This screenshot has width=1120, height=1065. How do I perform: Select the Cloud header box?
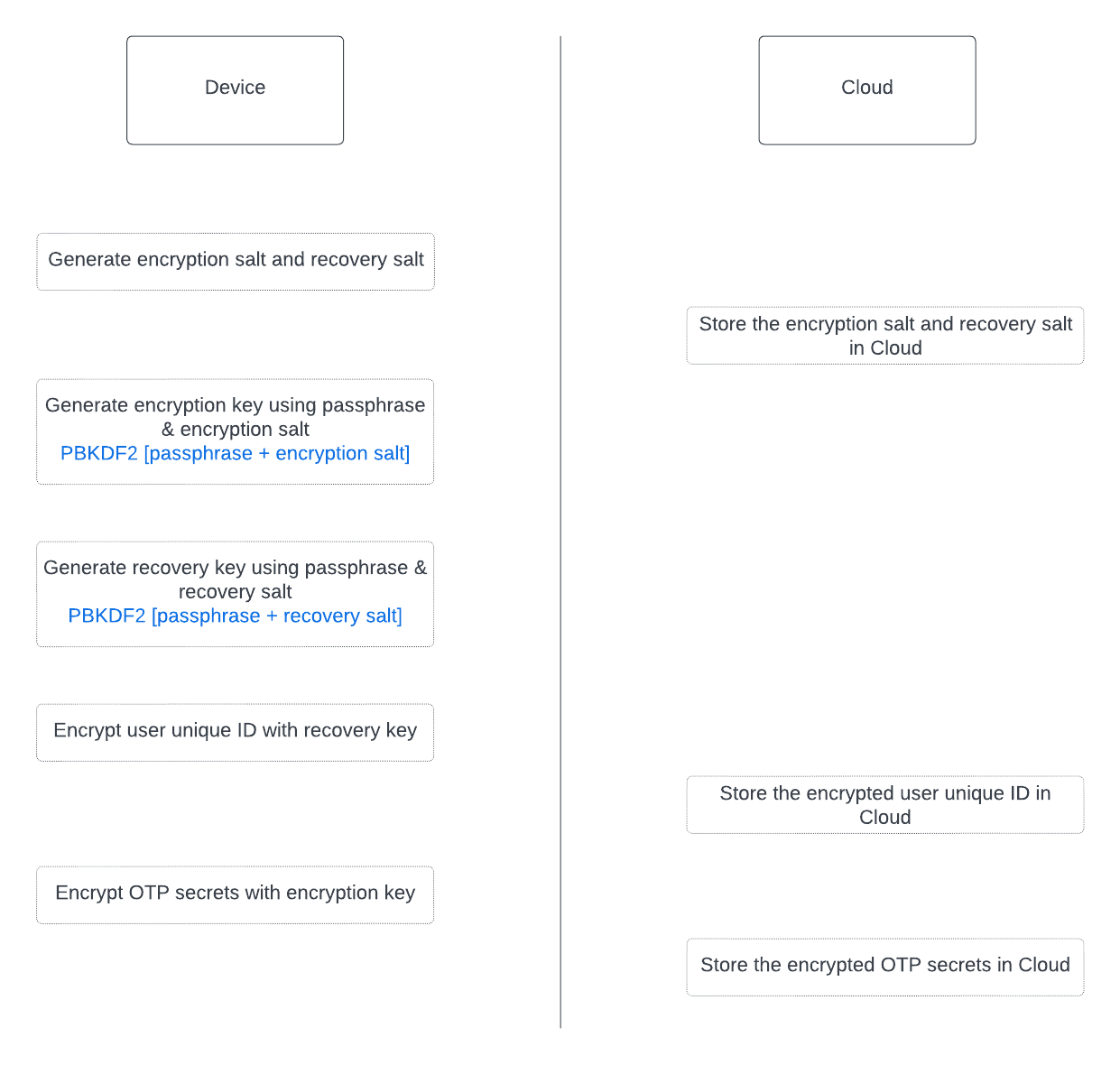(867, 90)
